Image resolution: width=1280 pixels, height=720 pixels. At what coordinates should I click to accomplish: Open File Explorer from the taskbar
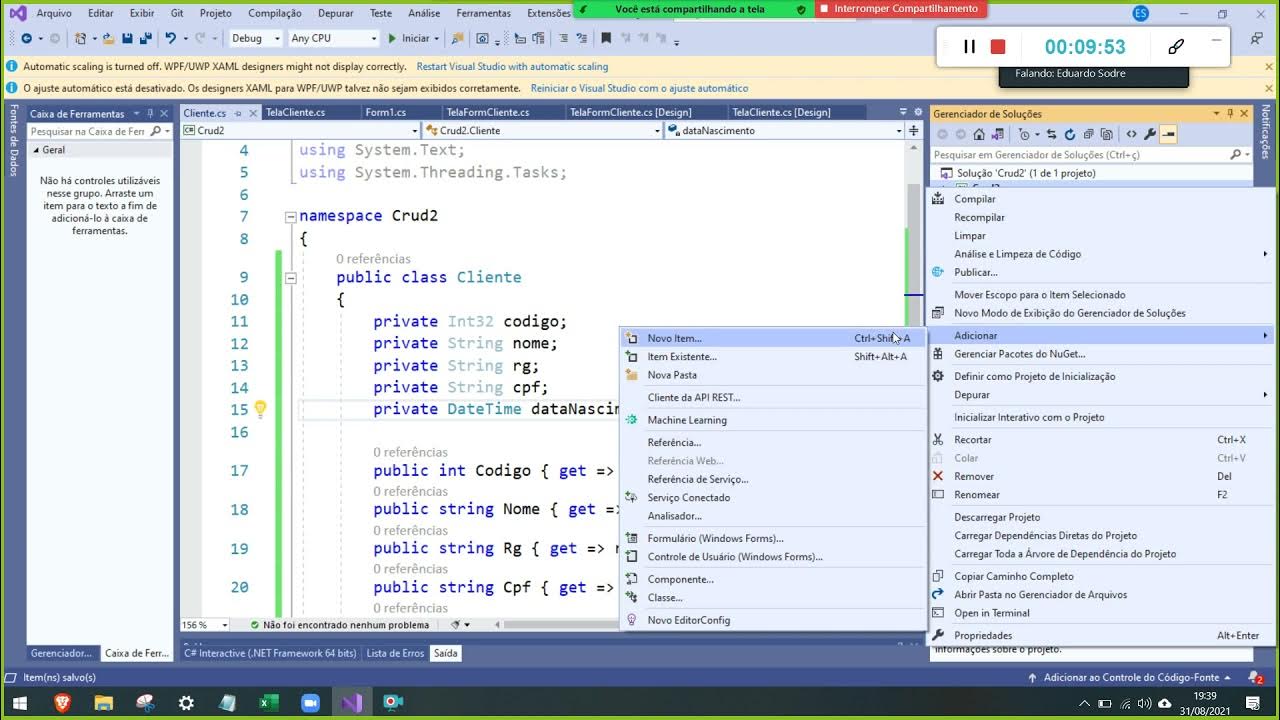[x=104, y=703]
